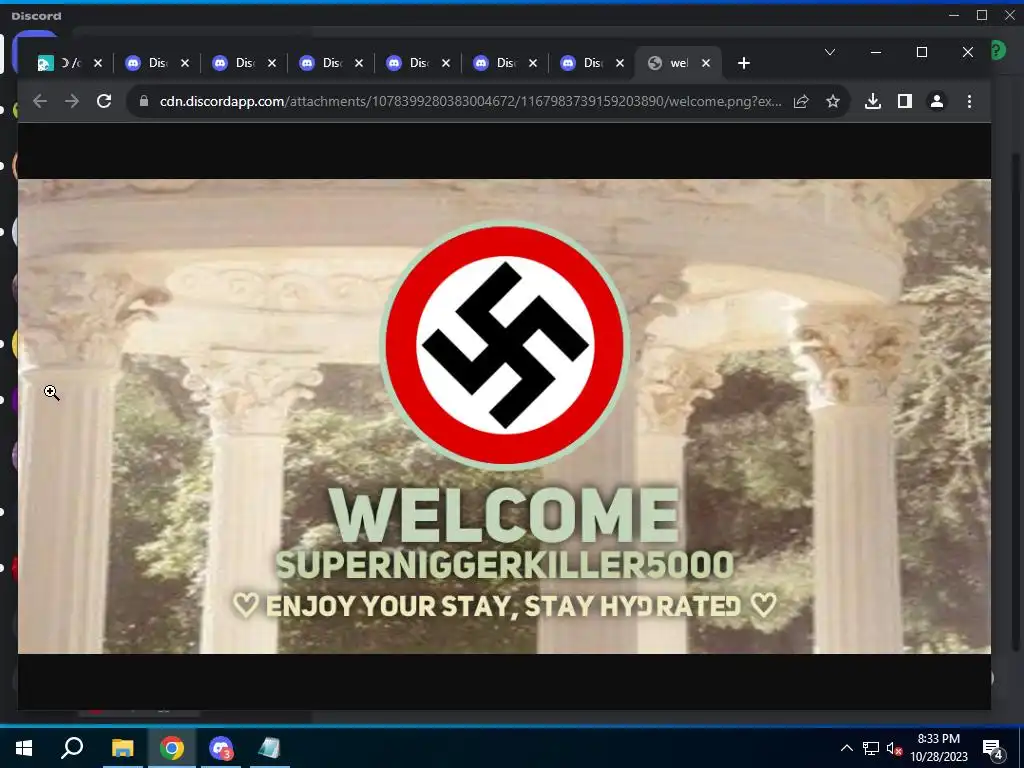View site information via the lock icon

click(144, 101)
